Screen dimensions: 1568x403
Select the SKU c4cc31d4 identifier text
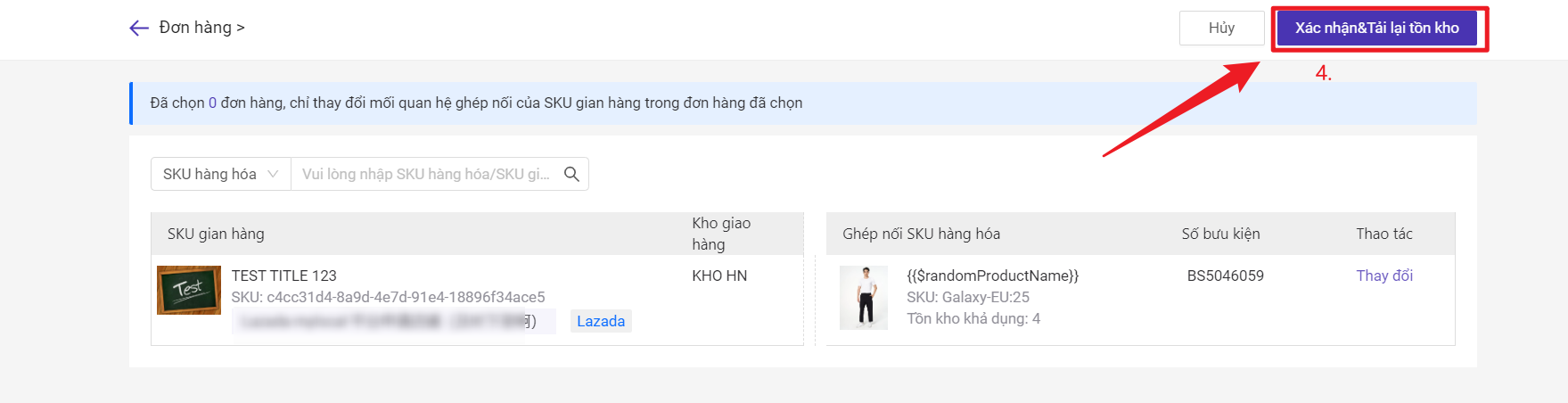[x=389, y=297]
